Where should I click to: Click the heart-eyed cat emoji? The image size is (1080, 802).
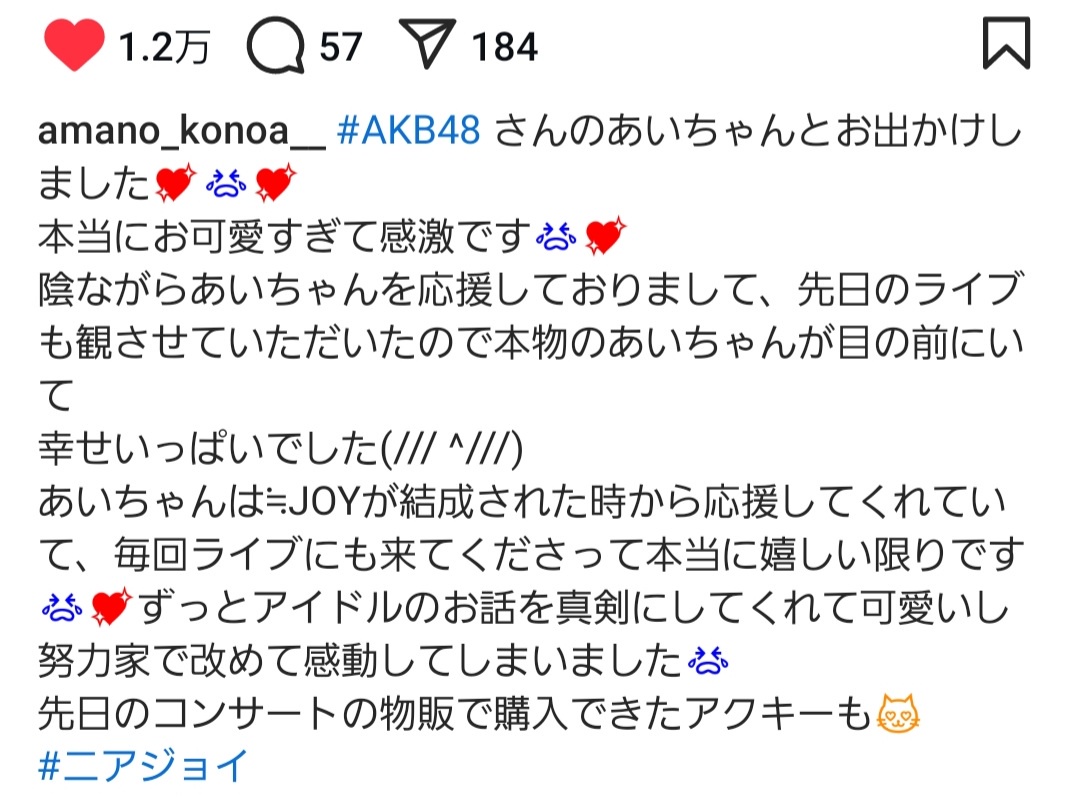(x=897, y=713)
